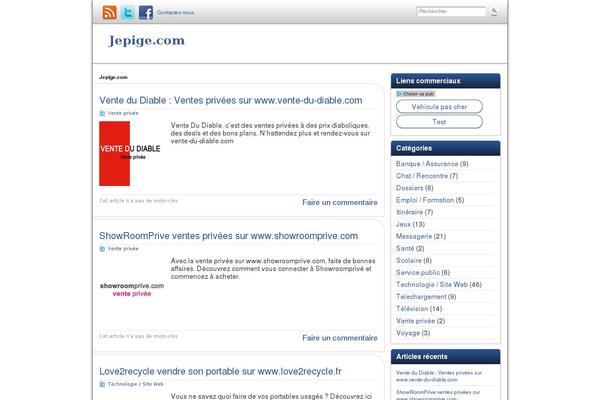600x400 pixels.
Task: Open the Love2recycle article title
Action: [x=220, y=371]
